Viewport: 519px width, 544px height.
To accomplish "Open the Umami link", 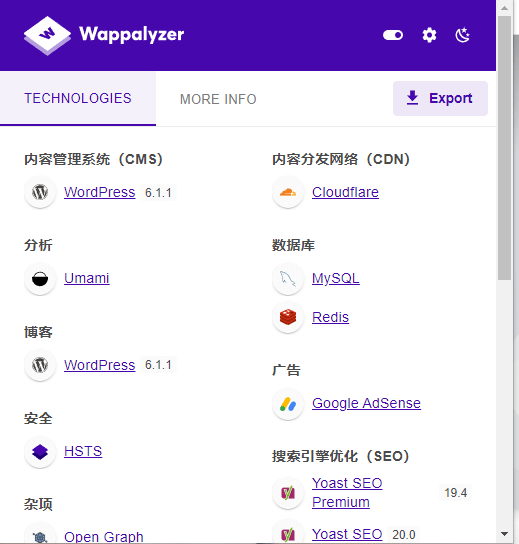I will coord(87,278).
